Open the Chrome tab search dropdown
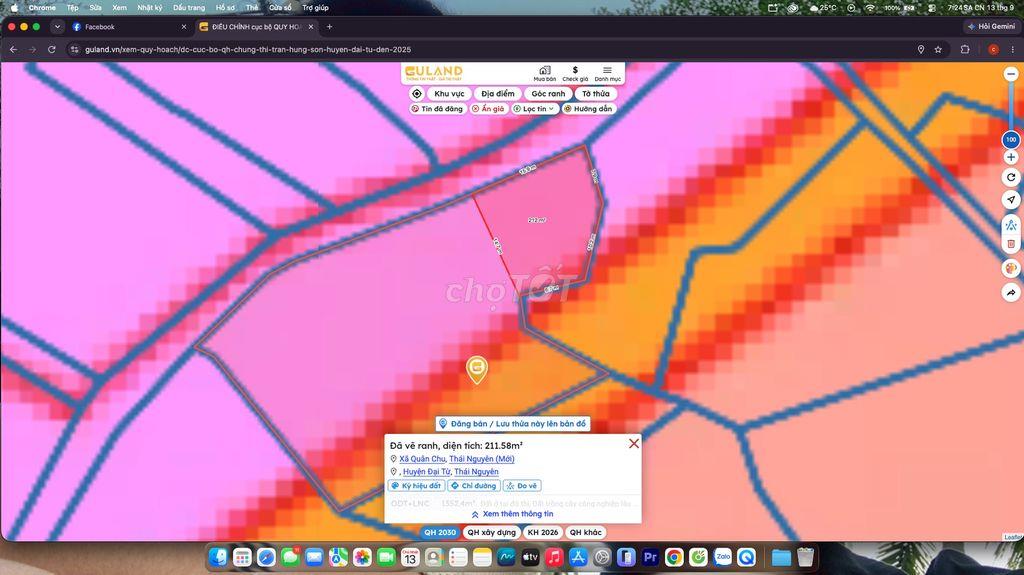 pos(57,27)
